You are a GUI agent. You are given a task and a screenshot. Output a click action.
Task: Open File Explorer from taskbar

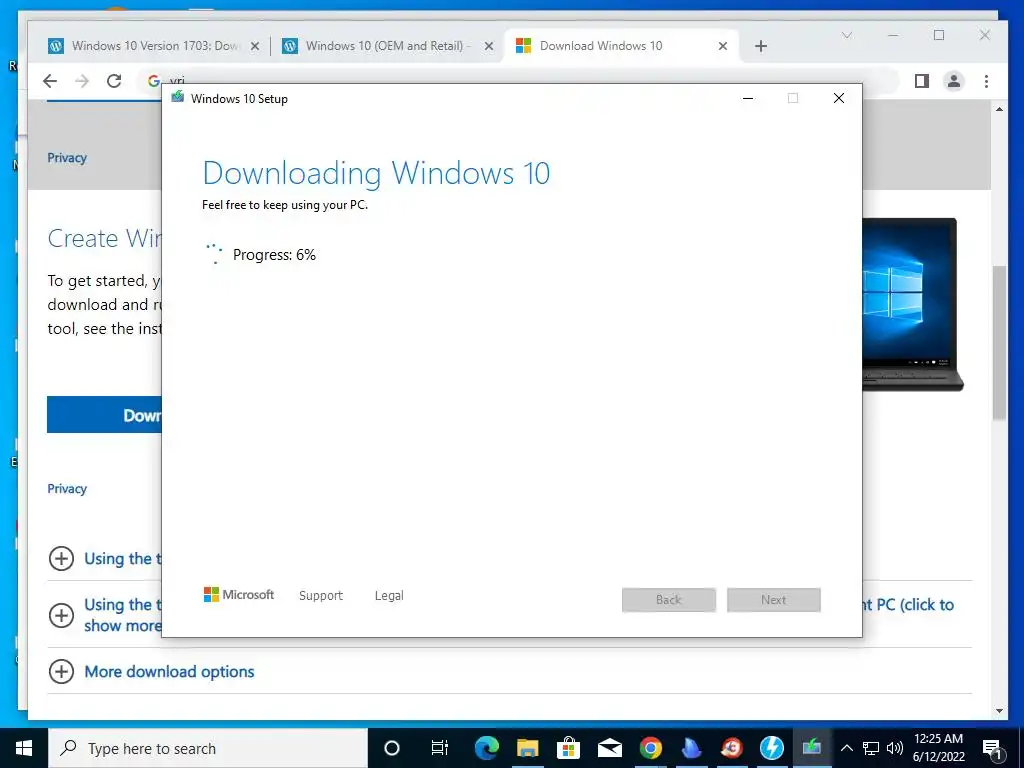pyautogui.click(x=528, y=748)
